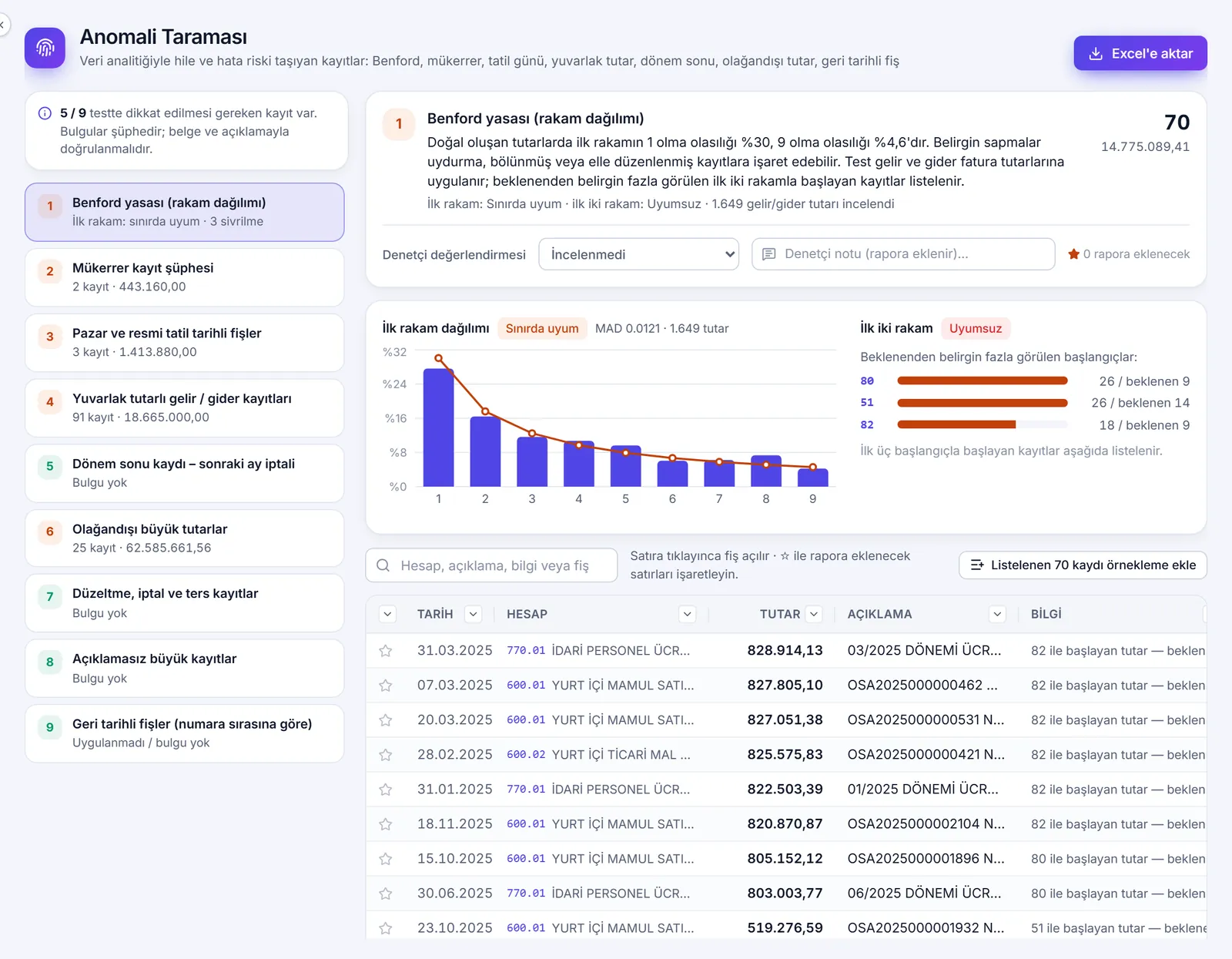Click the note icon in the Denetçi notu field
Viewport: 1232px width, 959px height.
[x=768, y=254]
